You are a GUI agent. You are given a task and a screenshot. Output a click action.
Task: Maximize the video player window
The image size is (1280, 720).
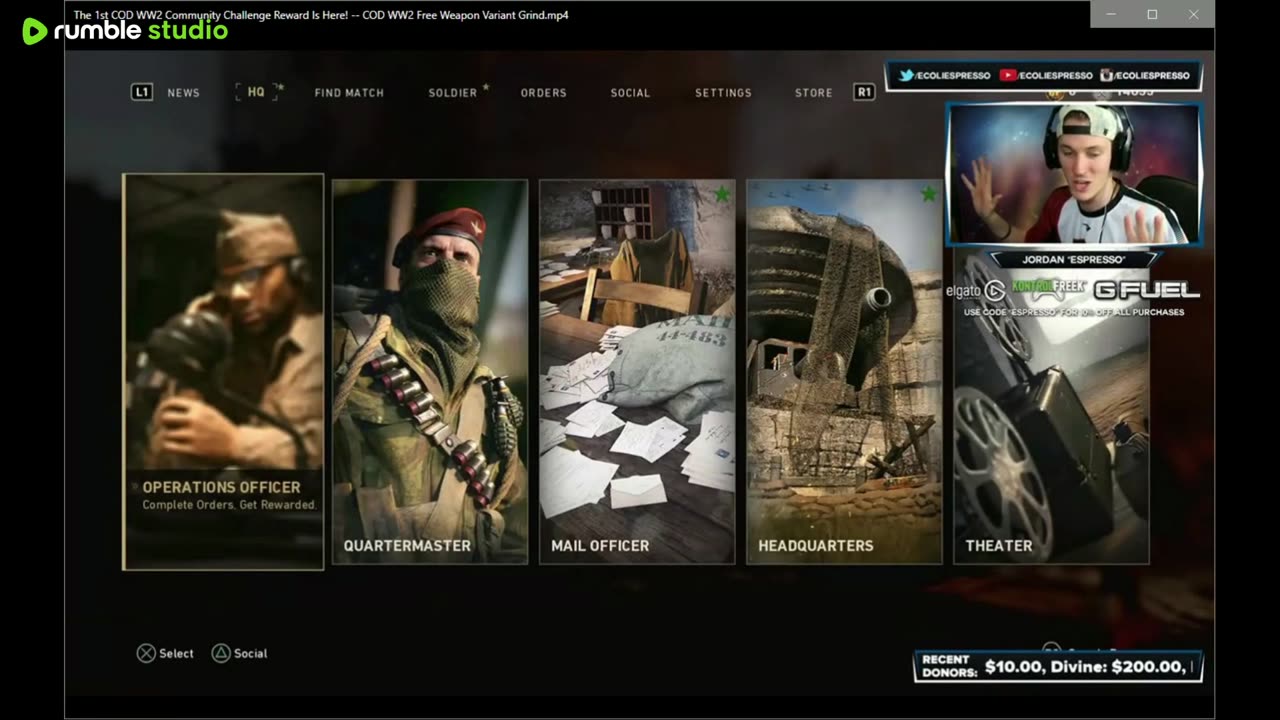pos(1152,14)
